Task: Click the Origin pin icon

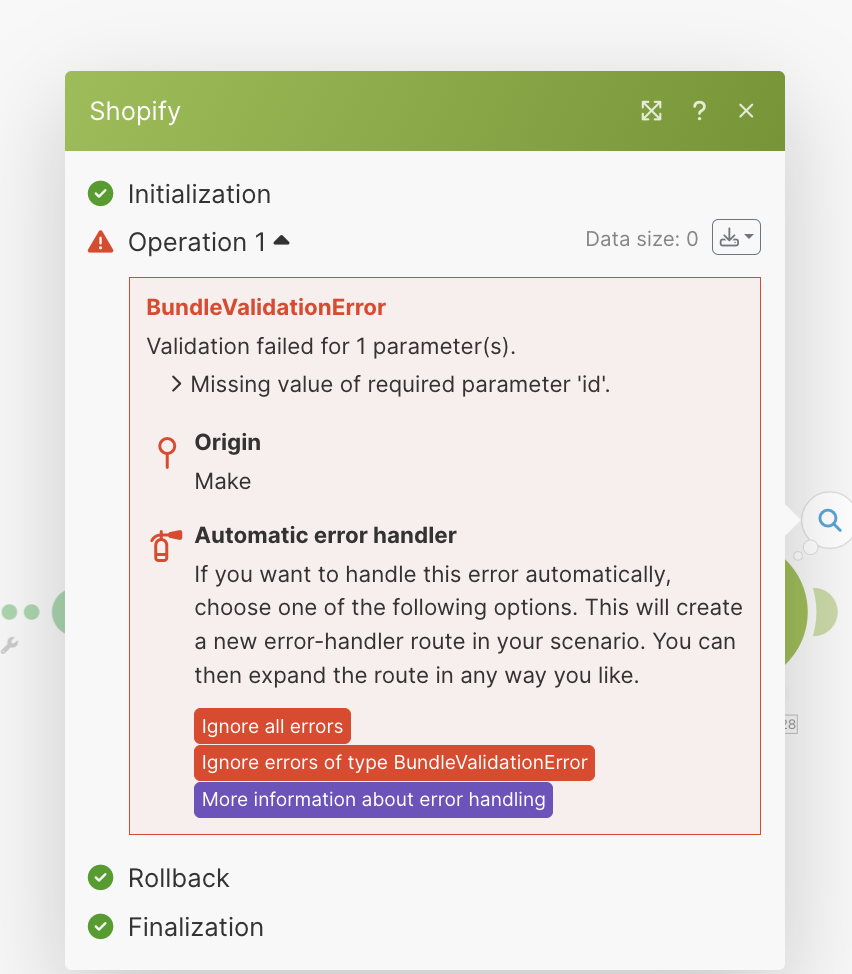Action: pos(167,452)
